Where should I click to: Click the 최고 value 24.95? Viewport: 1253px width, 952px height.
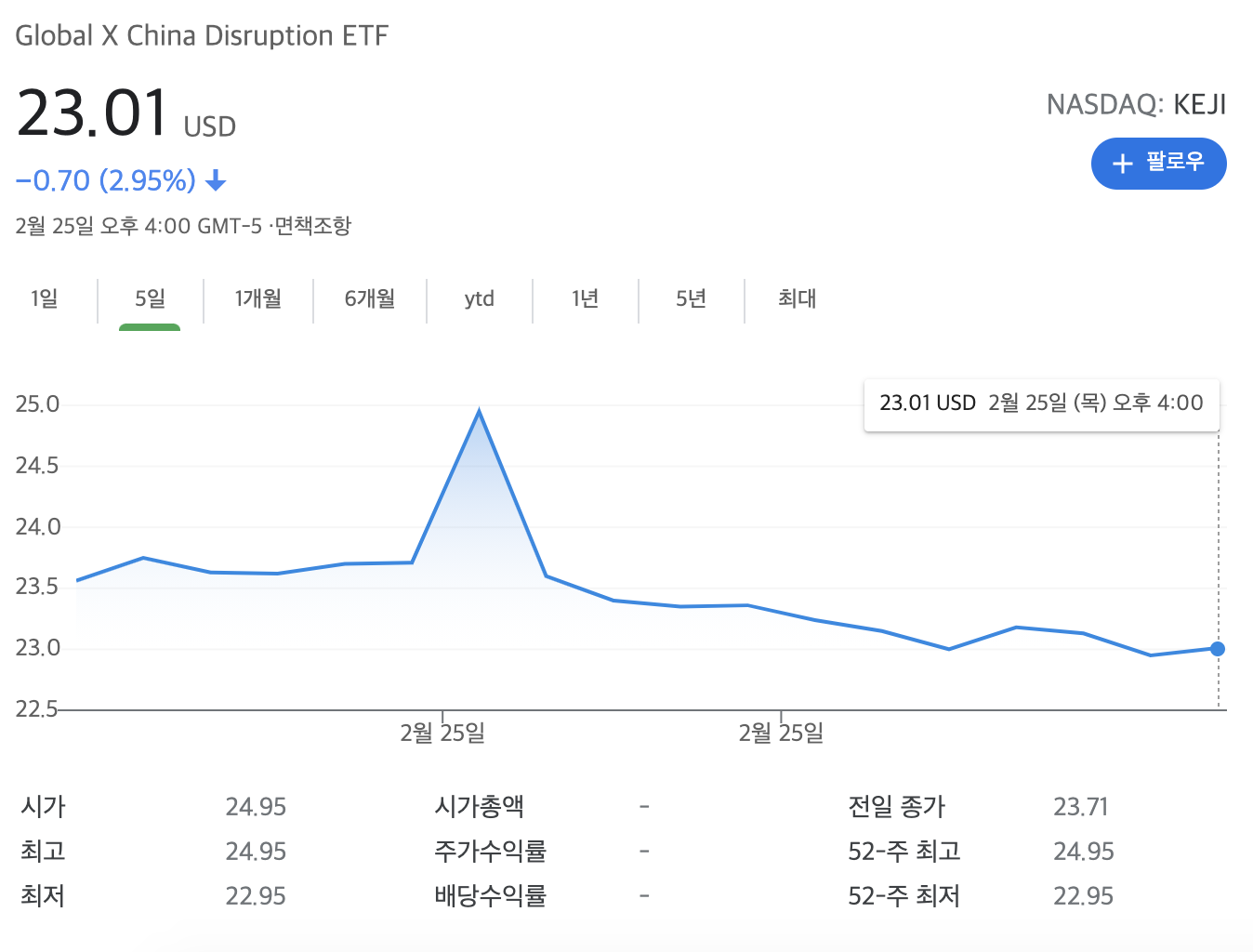click(x=256, y=852)
